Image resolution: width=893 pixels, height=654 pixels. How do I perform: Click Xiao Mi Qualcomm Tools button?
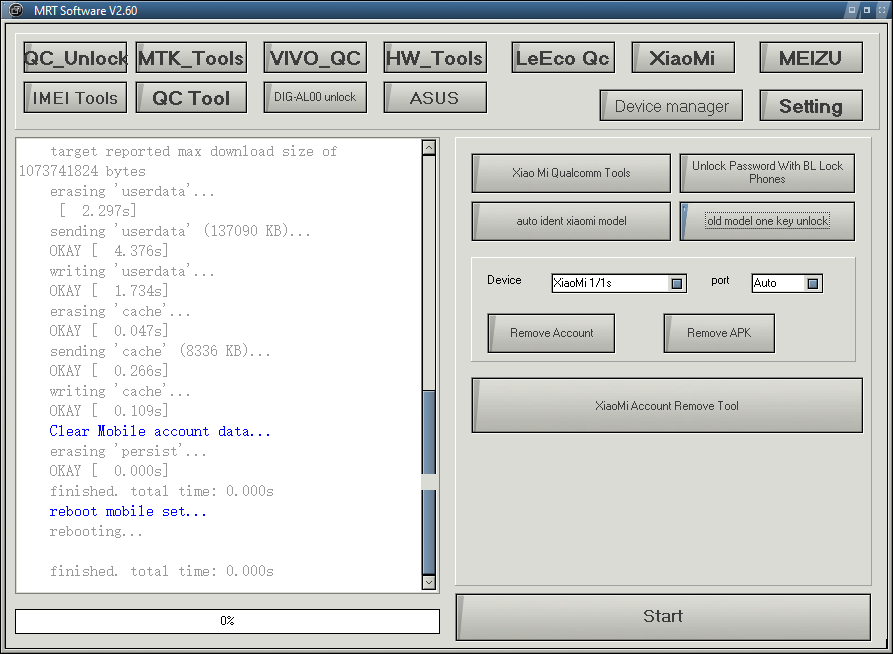(x=571, y=173)
